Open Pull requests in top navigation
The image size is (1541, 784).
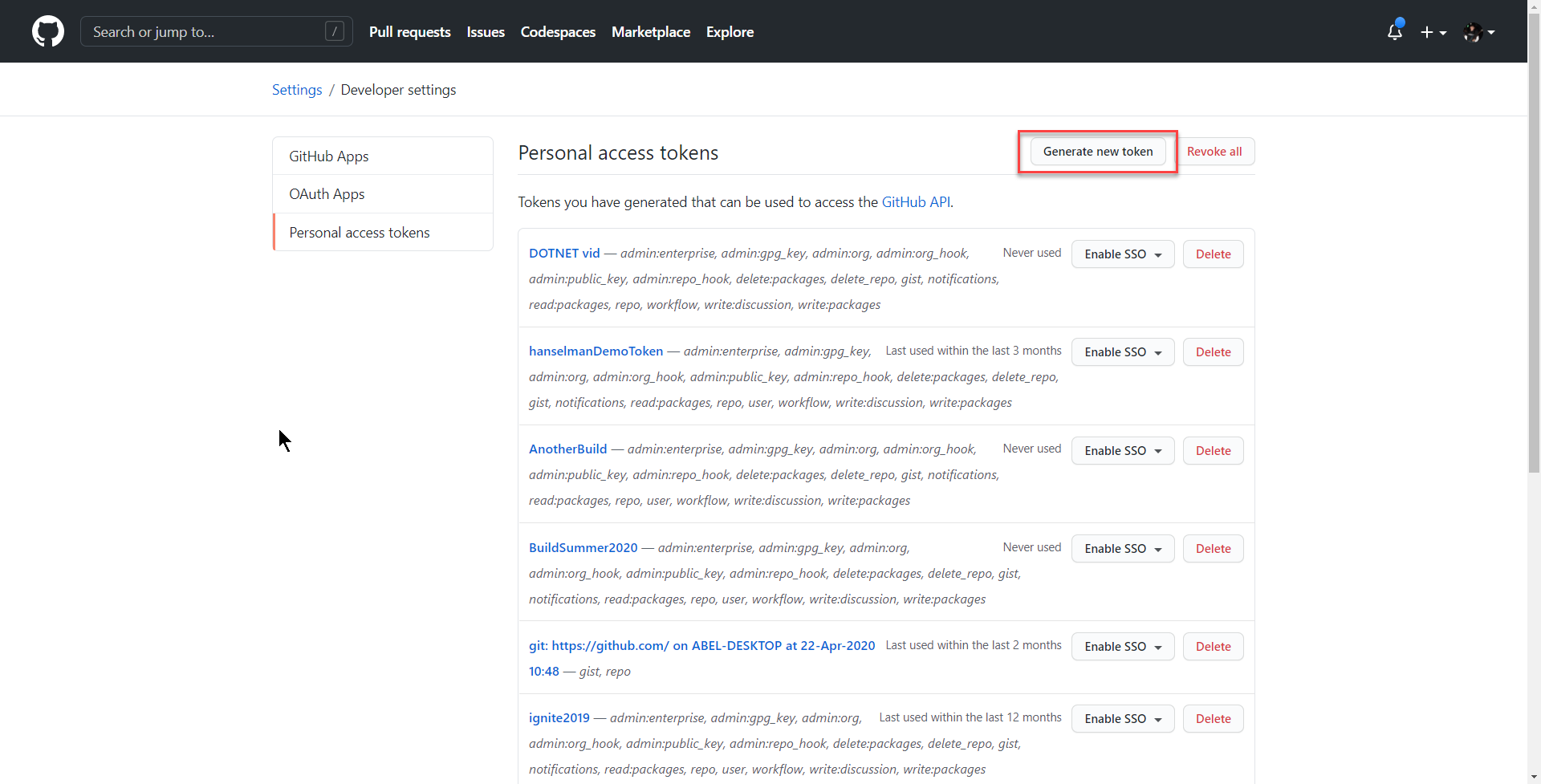pos(409,32)
